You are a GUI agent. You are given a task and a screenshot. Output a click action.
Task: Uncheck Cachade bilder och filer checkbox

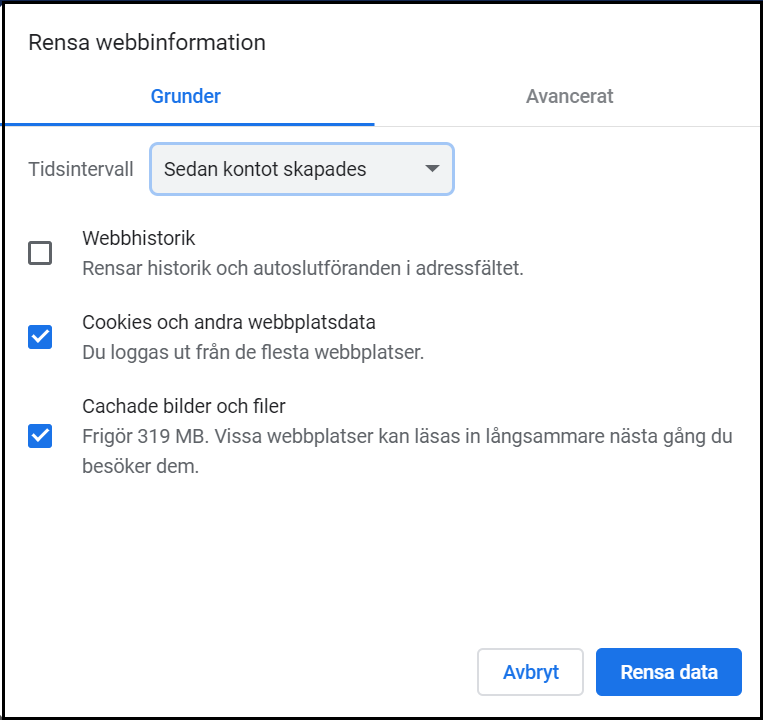pos(40,436)
